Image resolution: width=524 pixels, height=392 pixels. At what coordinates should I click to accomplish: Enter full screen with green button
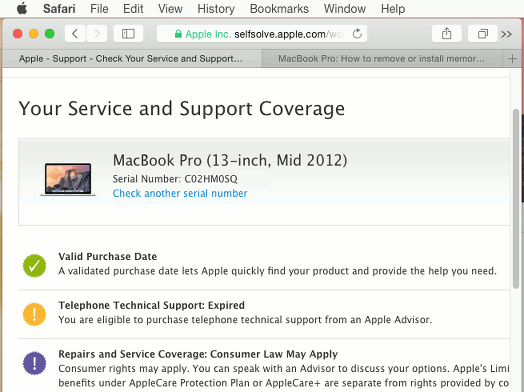pyautogui.click(x=50, y=34)
